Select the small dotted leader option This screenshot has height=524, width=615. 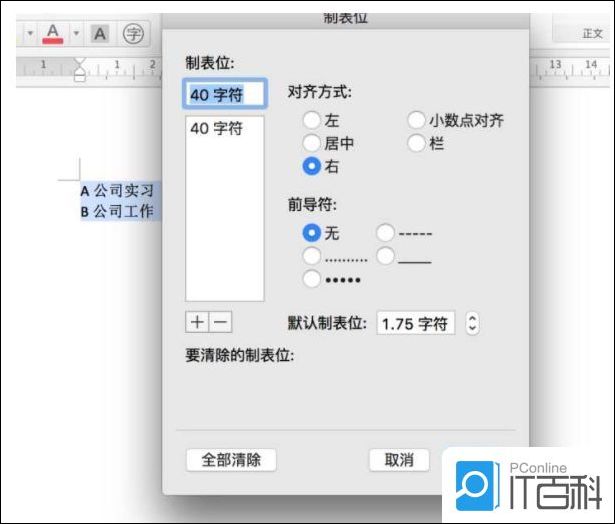(312, 256)
